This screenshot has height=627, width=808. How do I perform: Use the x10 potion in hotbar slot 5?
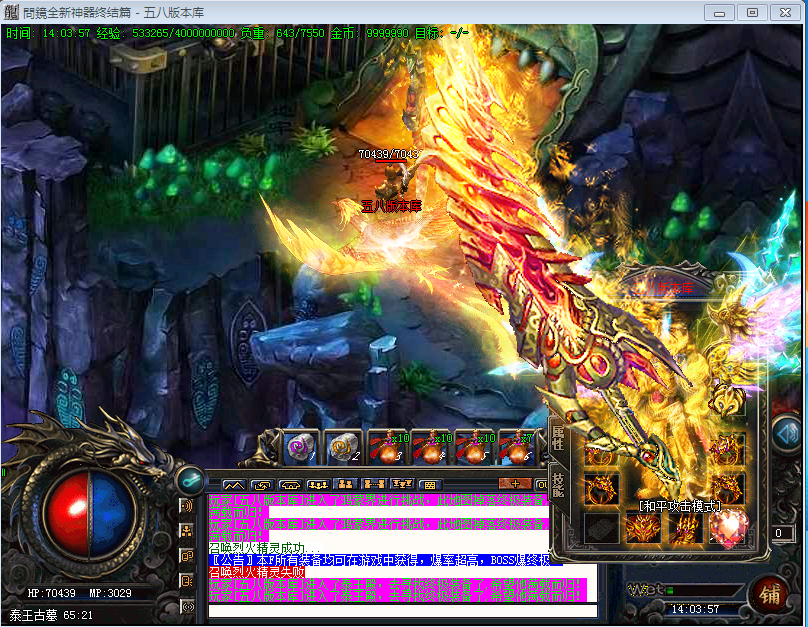click(474, 447)
